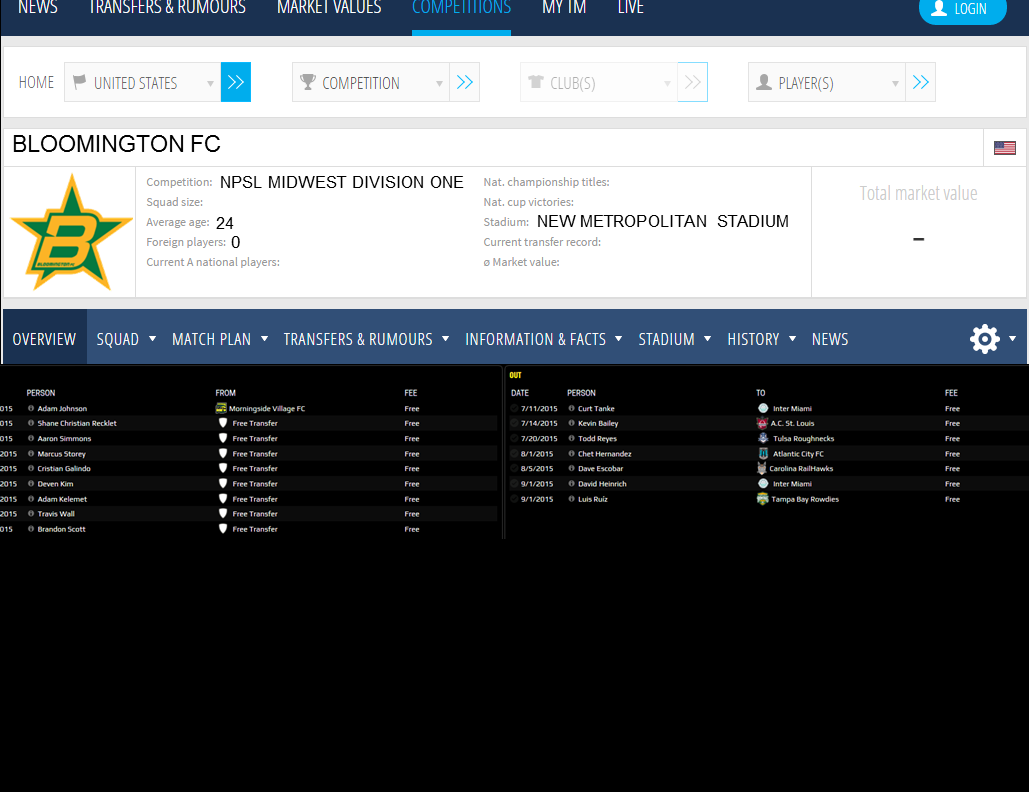Click the Home breadcrumb link
This screenshot has height=792, width=1029.
(36, 83)
